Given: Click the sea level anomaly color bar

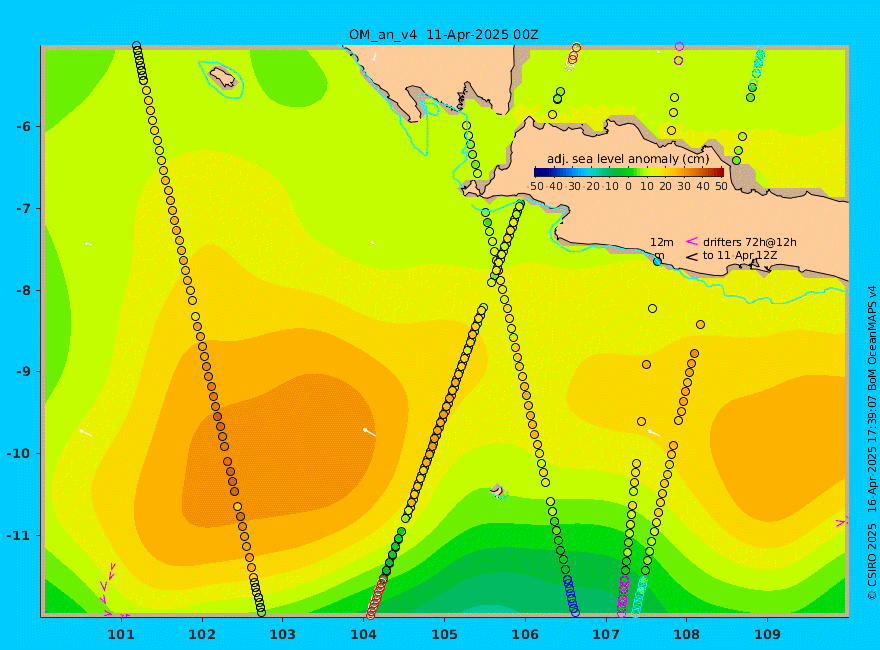Looking at the screenshot, I should click(629, 172).
